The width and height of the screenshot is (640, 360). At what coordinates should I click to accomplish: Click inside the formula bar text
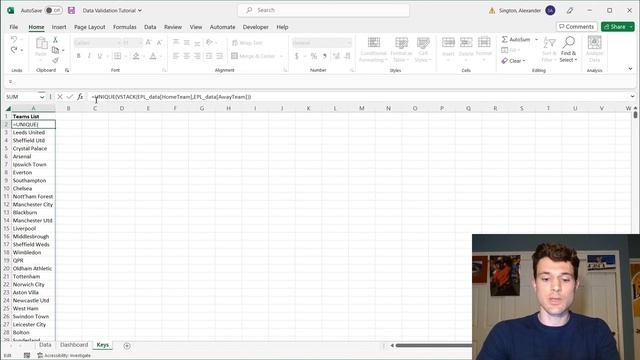pos(171,97)
